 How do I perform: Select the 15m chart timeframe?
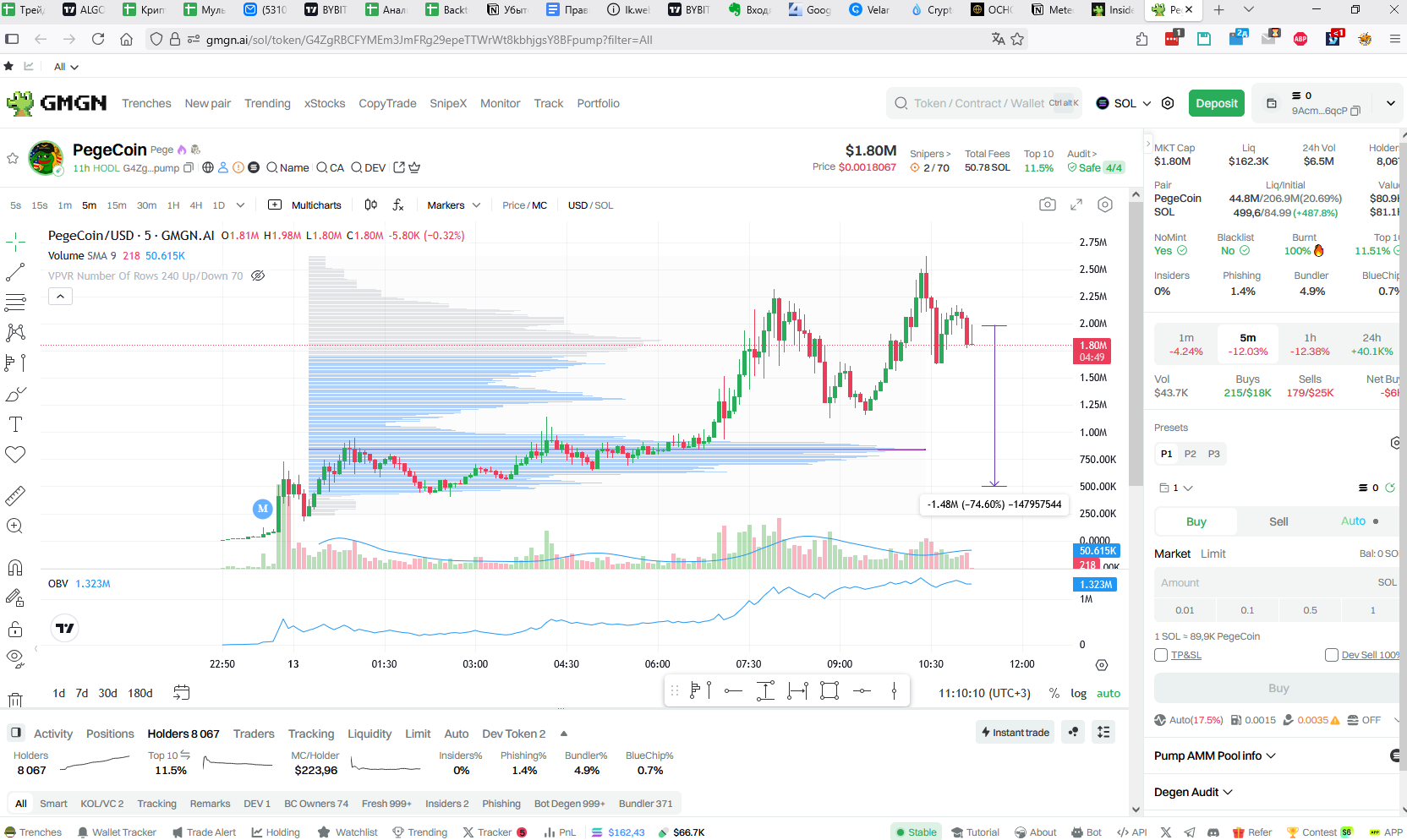coord(117,205)
